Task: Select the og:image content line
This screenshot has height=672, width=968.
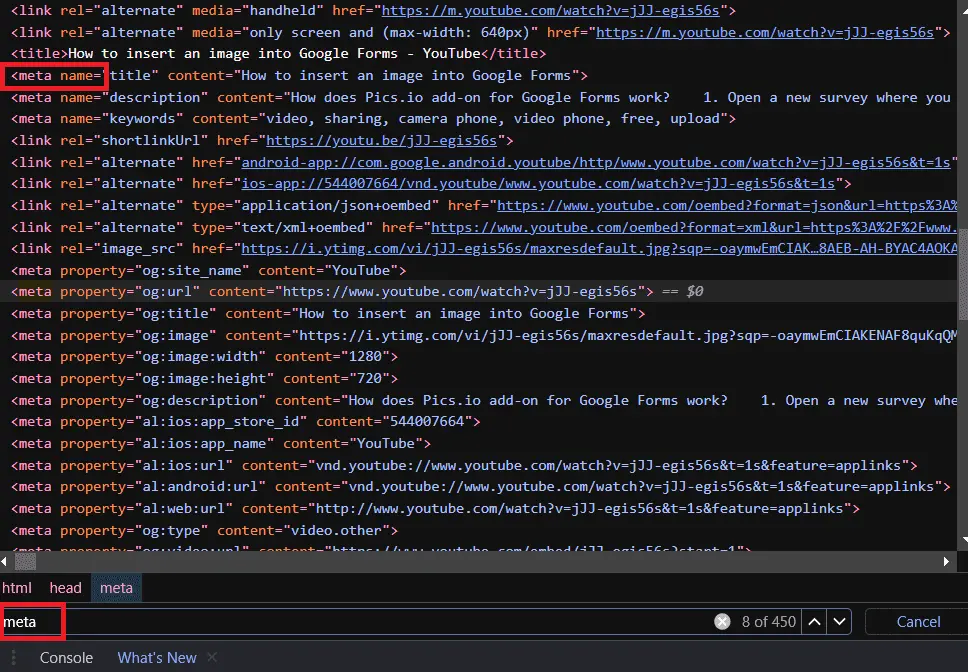Action: click(x=484, y=336)
